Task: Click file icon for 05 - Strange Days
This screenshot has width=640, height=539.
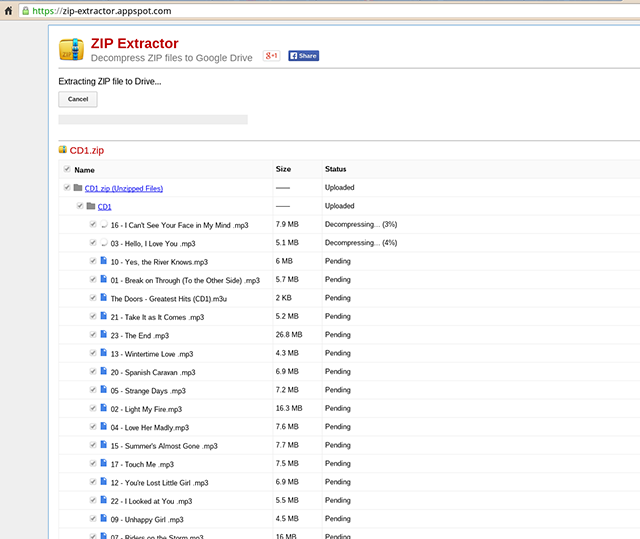Action: point(104,389)
